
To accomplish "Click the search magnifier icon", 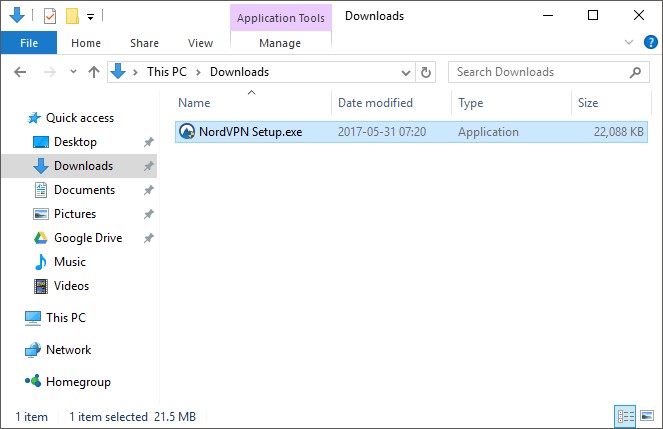I will (x=636, y=72).
